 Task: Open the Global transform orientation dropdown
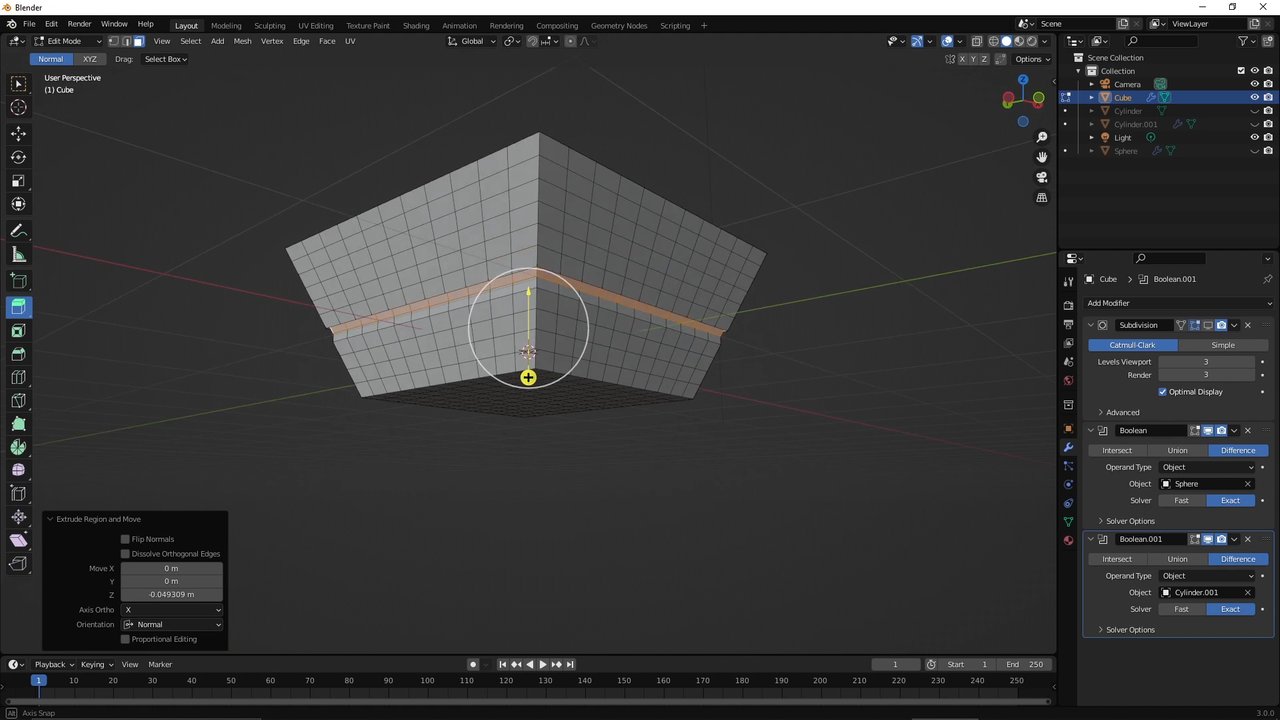coord(470,41)
